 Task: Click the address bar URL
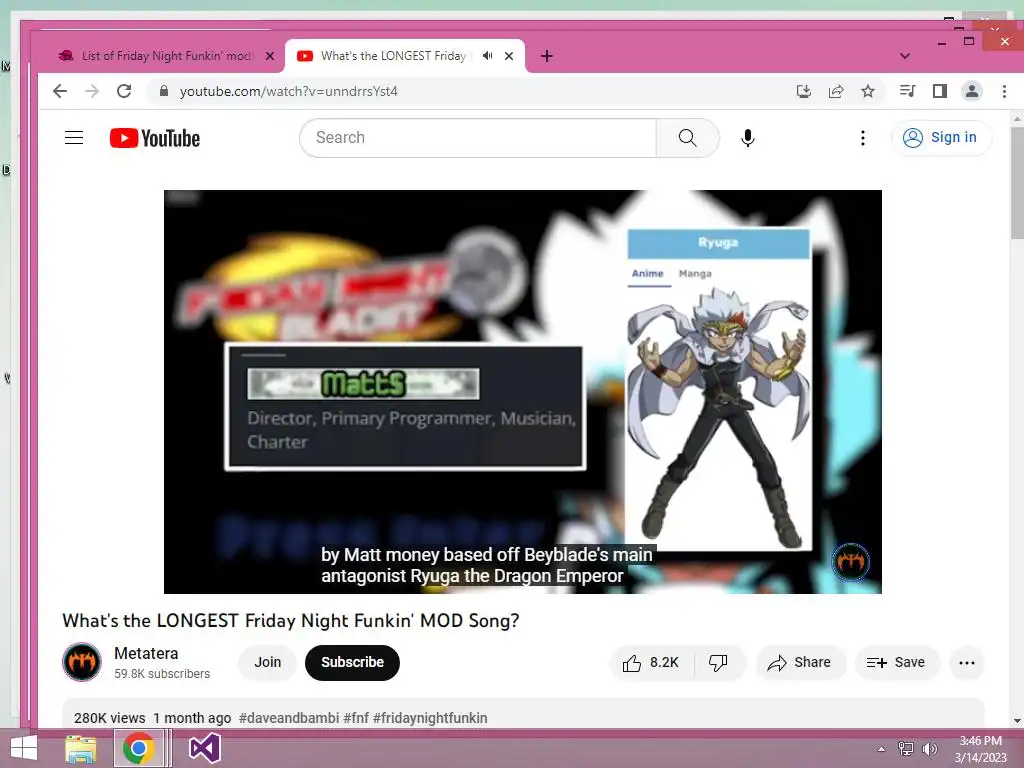pos(289,91)
